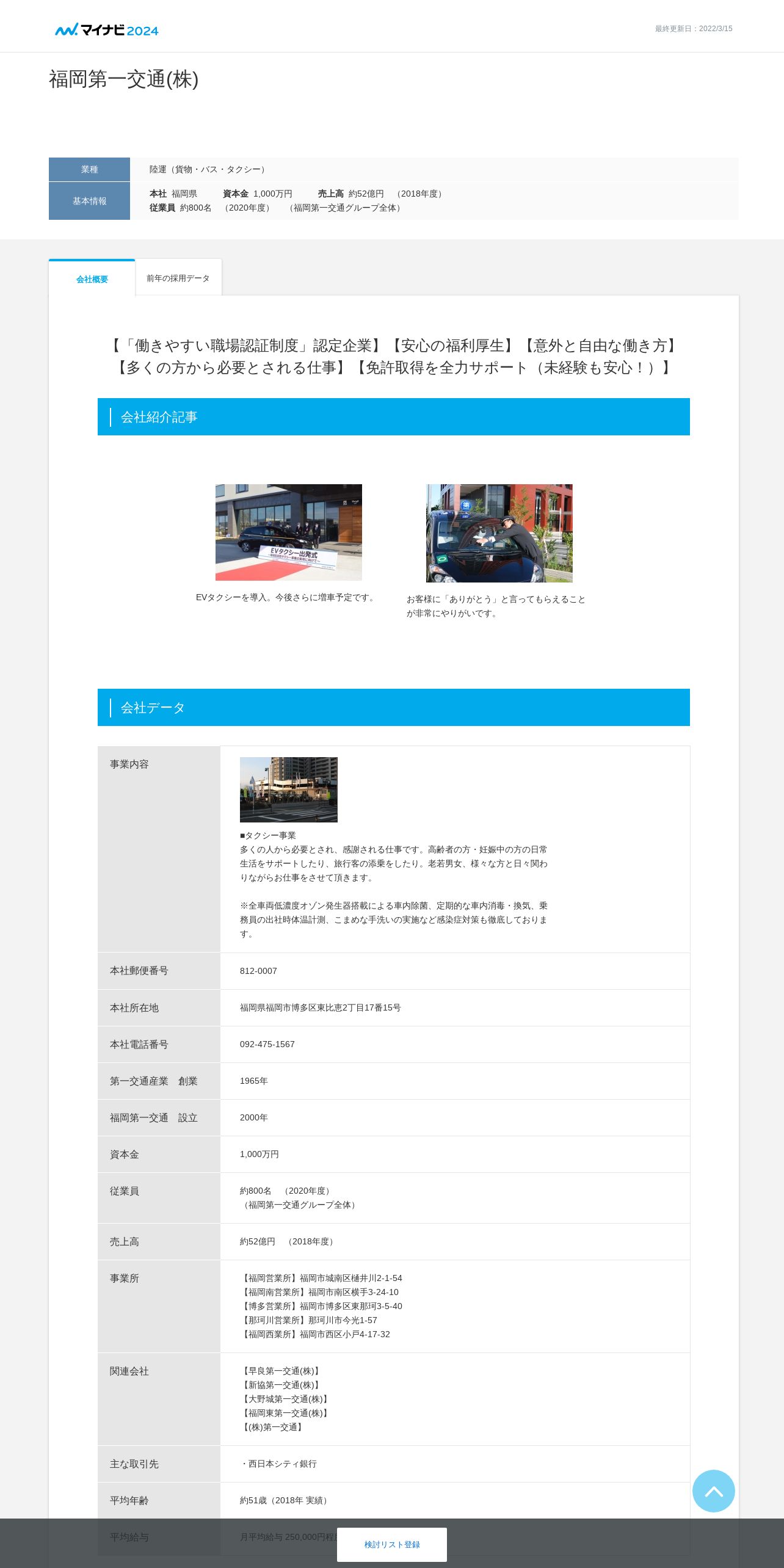
Task: Click the 最終更新日 2022/3/15 text
Action: pyautogui.click(x=694, y=29)
